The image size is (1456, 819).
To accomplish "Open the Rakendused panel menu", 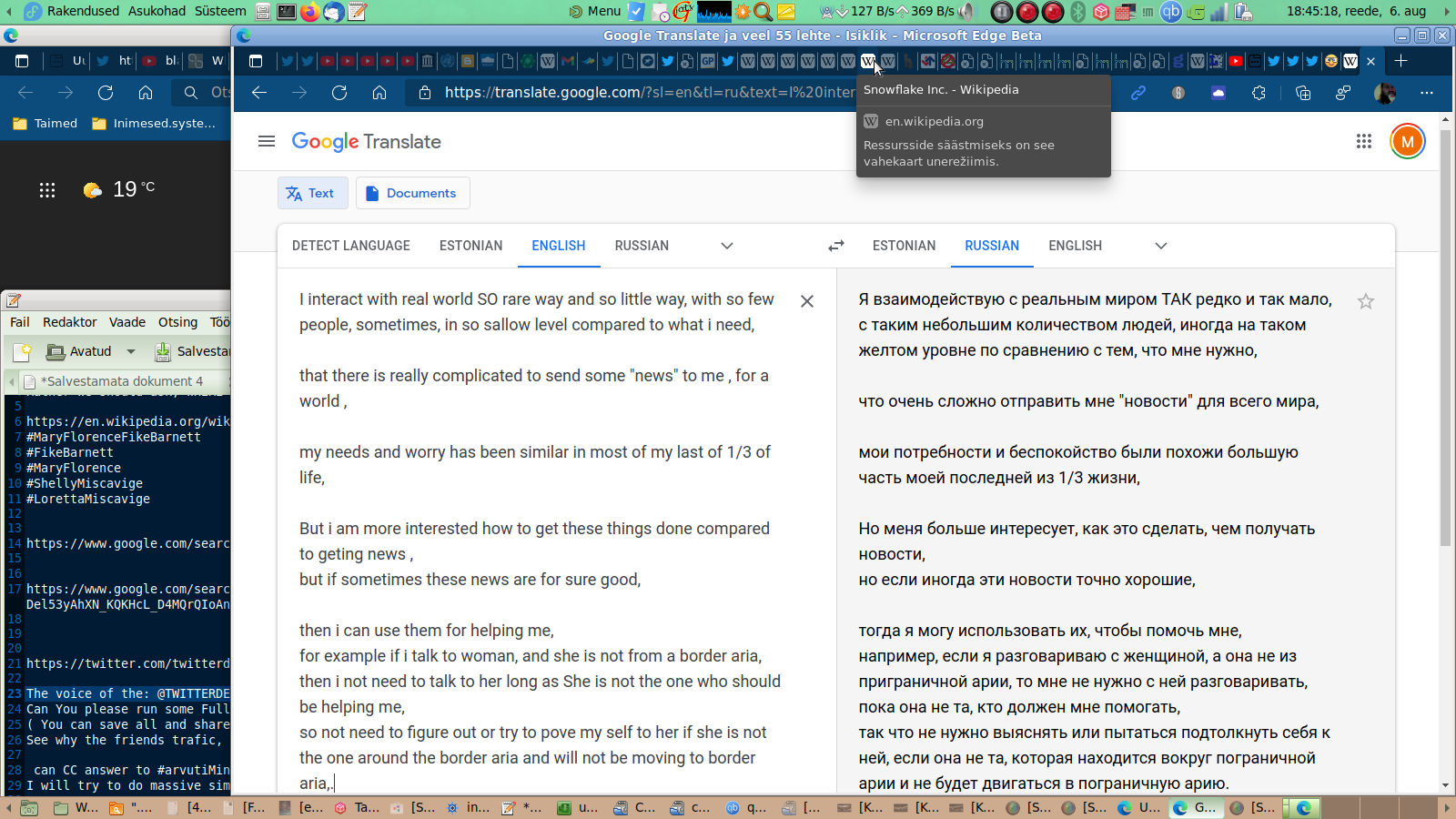I will click(x=83, y=11).
